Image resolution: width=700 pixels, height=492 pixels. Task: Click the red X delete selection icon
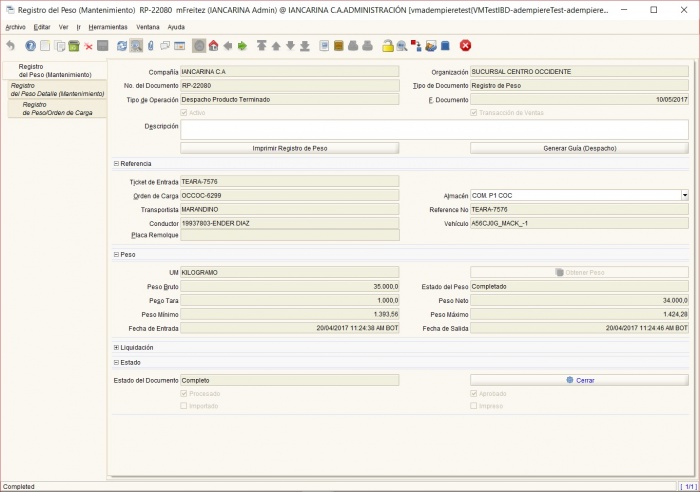click(x=88, y=46)
